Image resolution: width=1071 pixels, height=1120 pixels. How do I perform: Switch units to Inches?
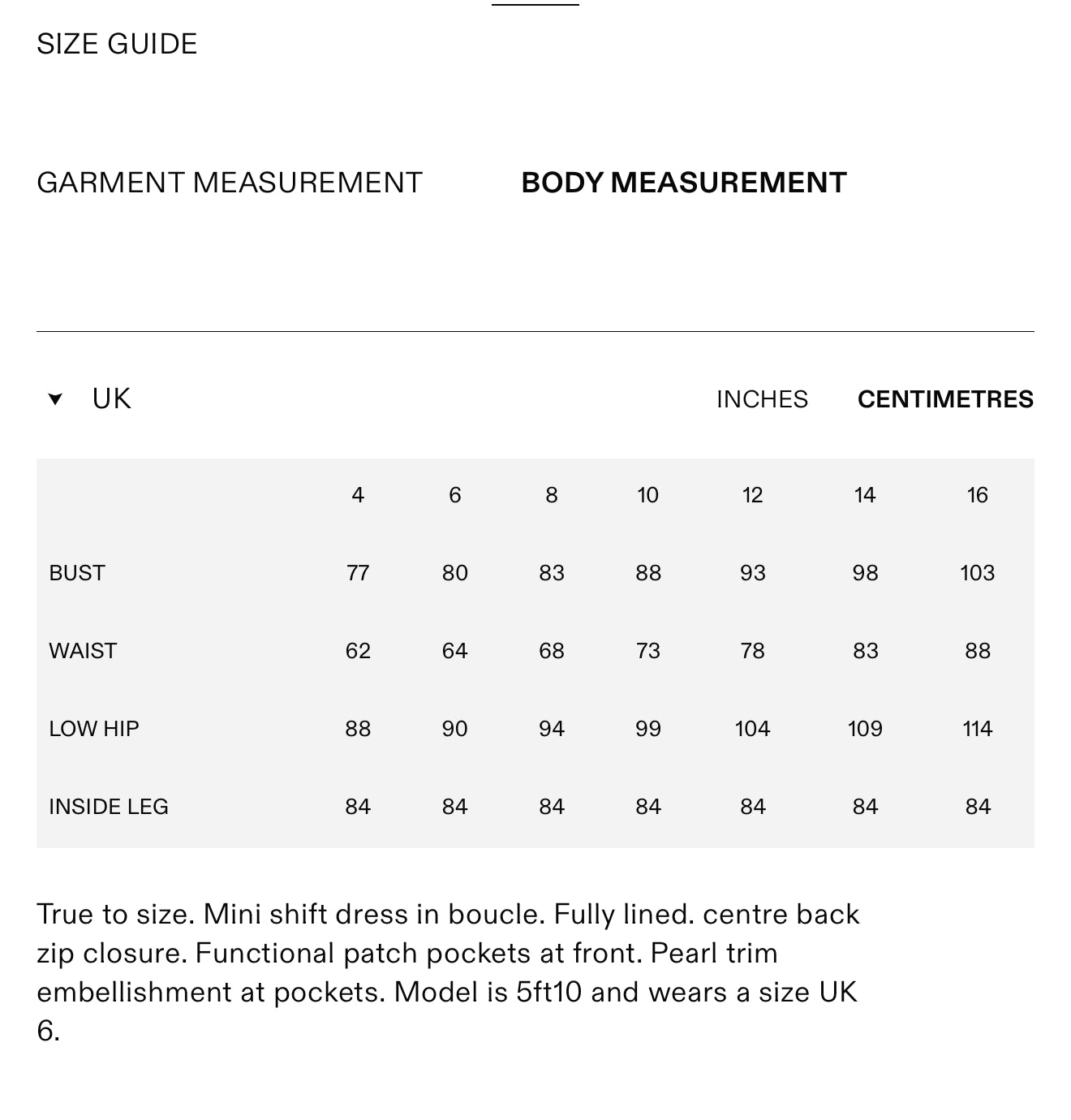(761, 399)
